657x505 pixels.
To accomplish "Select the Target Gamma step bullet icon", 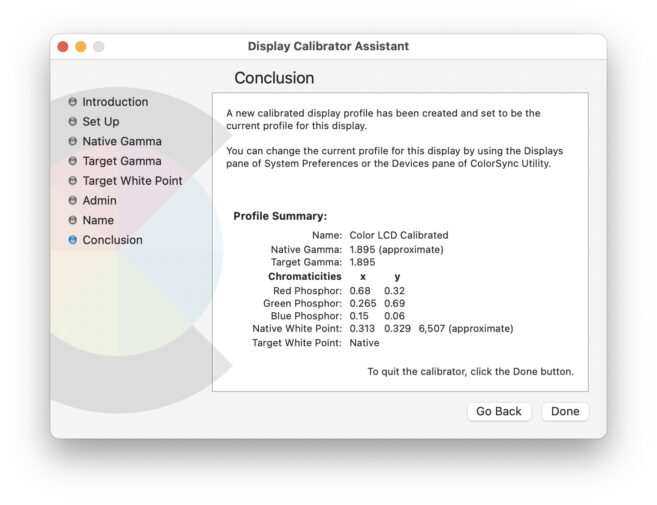I will [x=73, y=161].
